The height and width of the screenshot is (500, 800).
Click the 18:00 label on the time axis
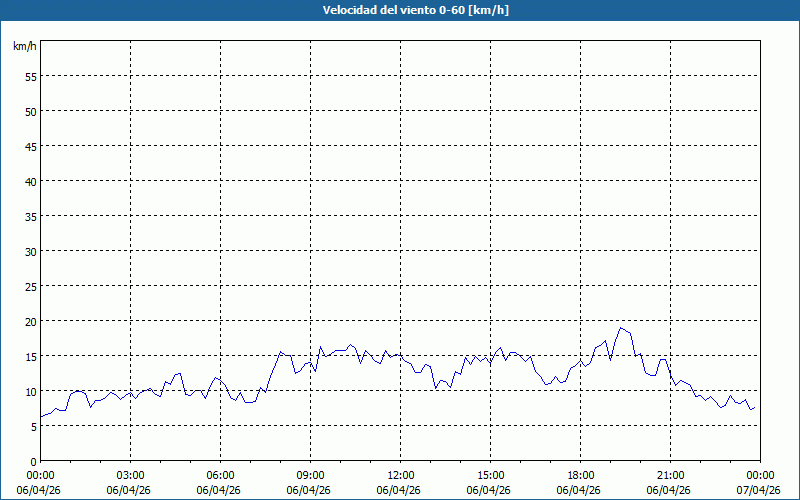580,475
